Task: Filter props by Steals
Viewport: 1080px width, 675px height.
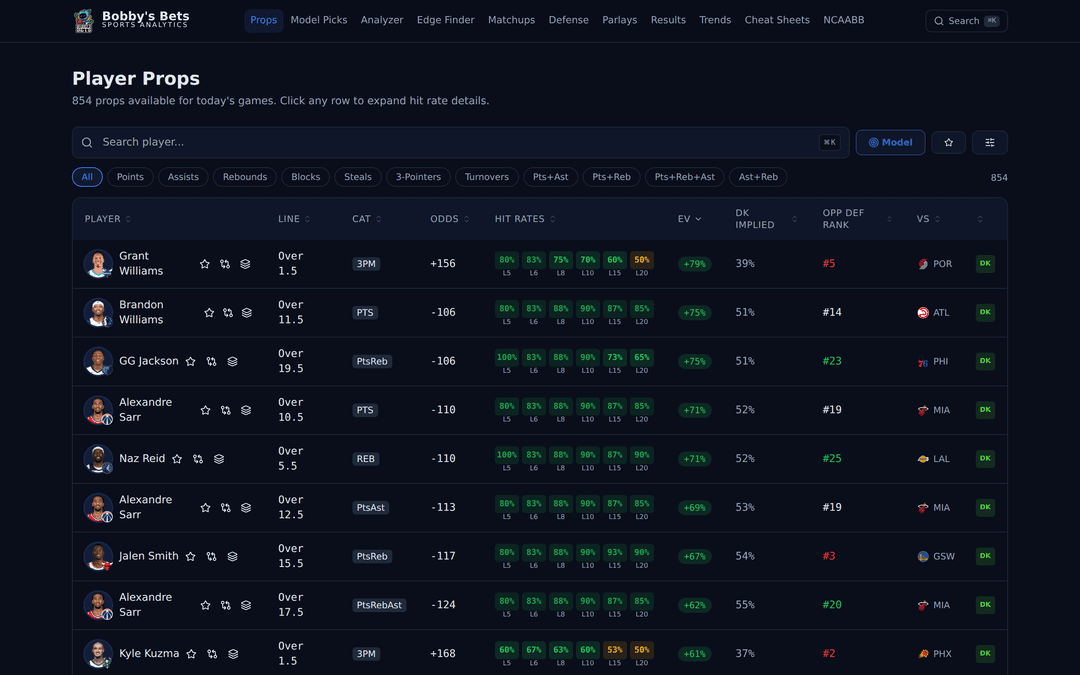Action: [358, 177]
